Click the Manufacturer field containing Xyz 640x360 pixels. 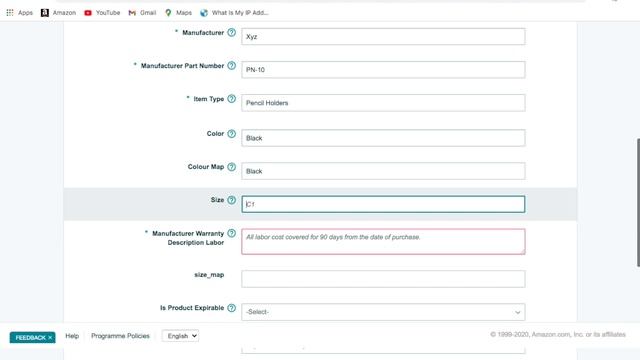tap(383, 36)
